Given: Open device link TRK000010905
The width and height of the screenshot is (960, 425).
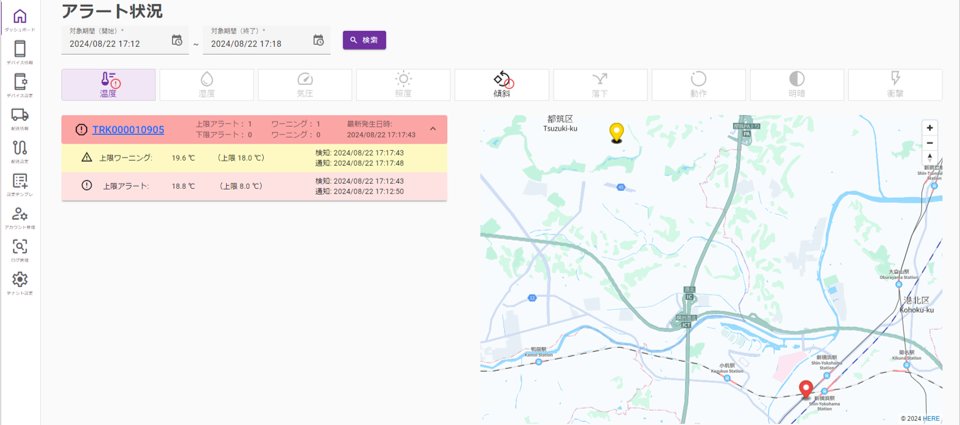Looking at the screenshot, I should coord(128,130).
